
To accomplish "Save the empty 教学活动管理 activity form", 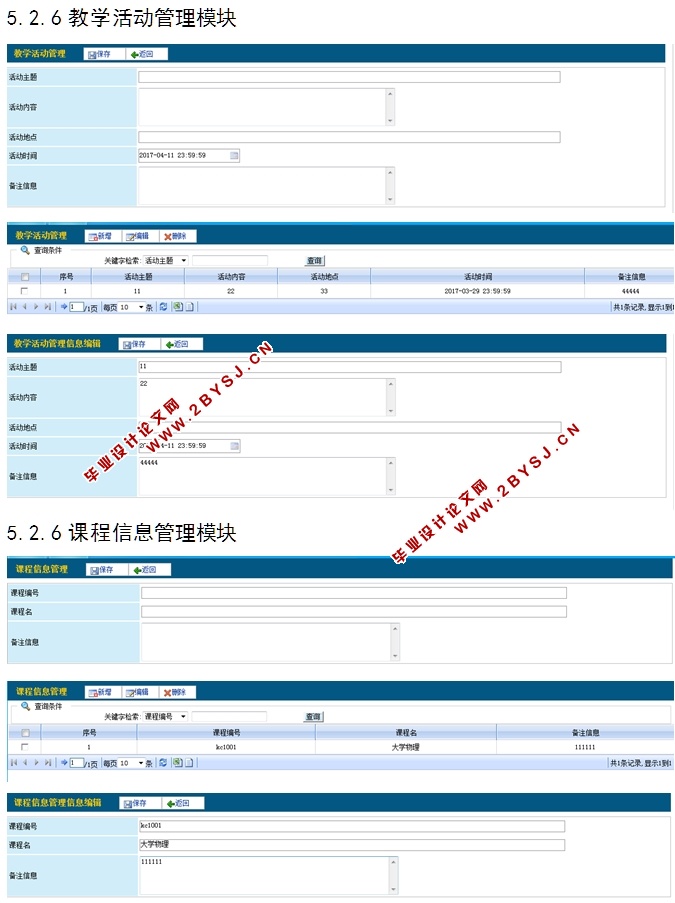I will click(x=104, y=54).
